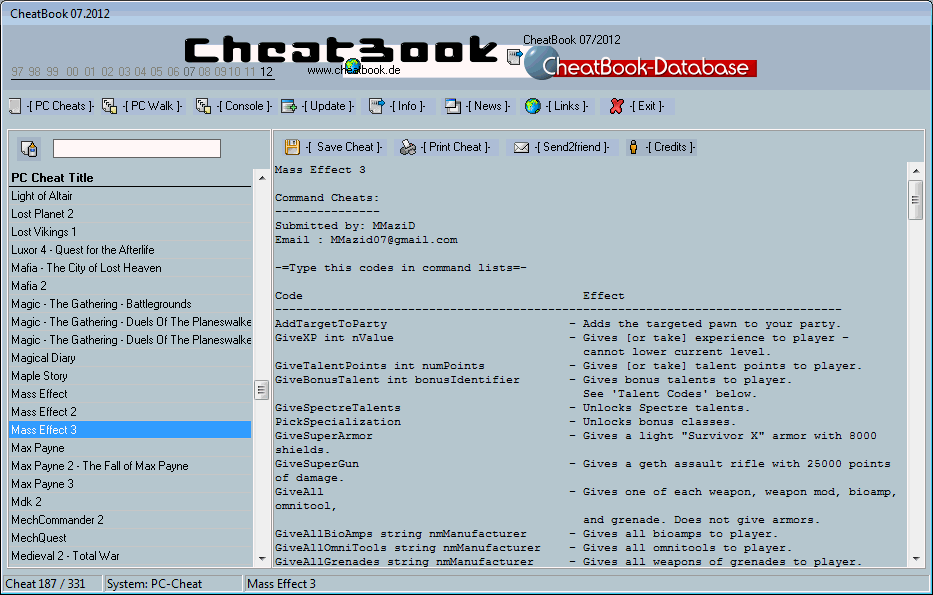
Task: Click the Print Cheat printer icon
Action: tap(408, 147)
